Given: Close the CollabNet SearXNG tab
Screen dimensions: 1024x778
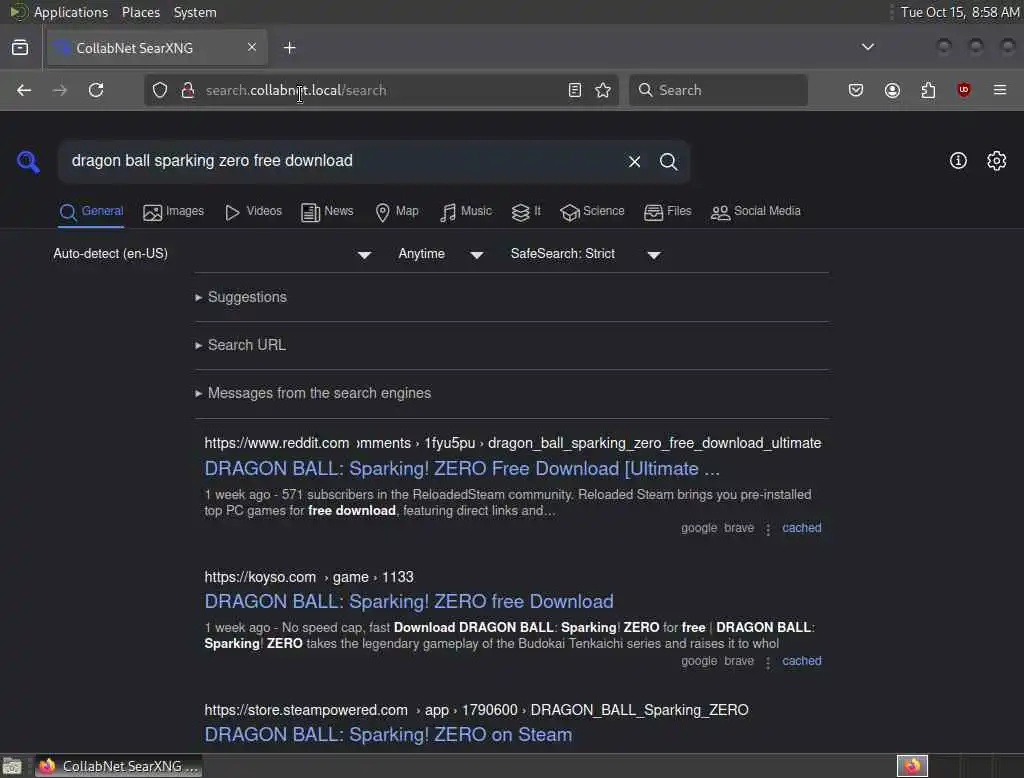Looking at the screenshot, I should point(252,47).
